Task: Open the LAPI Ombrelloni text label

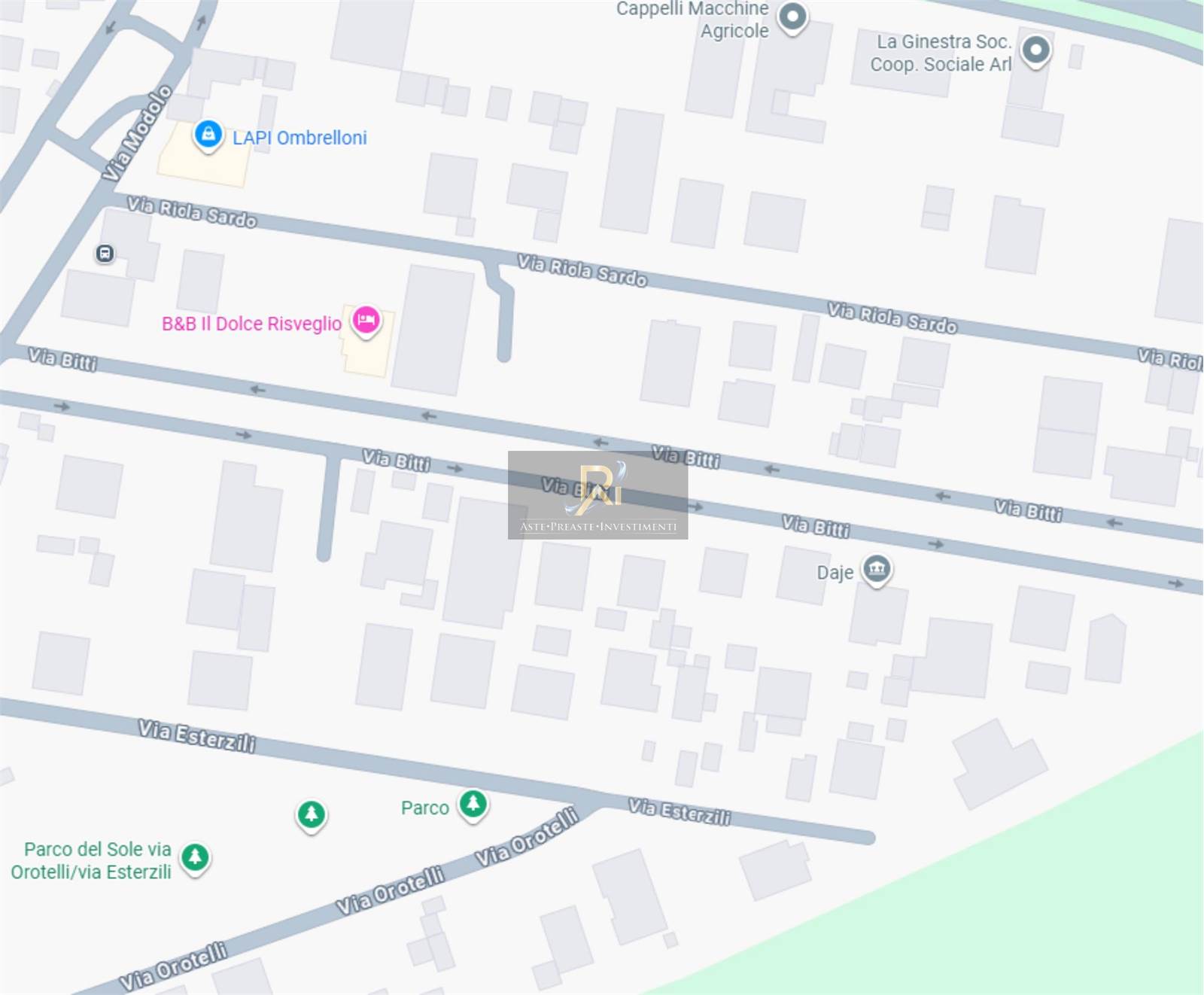Action: point(299,138)
